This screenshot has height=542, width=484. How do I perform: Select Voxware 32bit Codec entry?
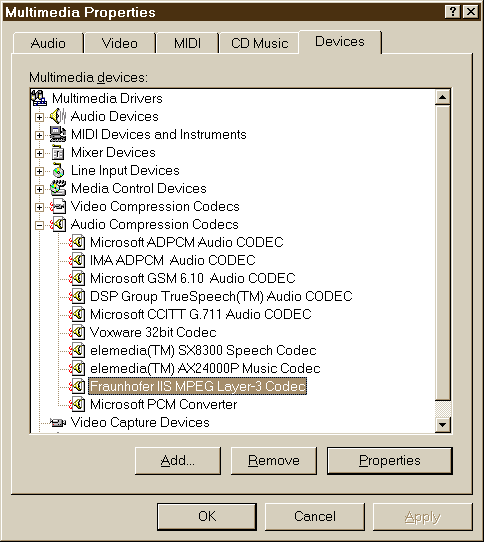click(x=153, y=332)
